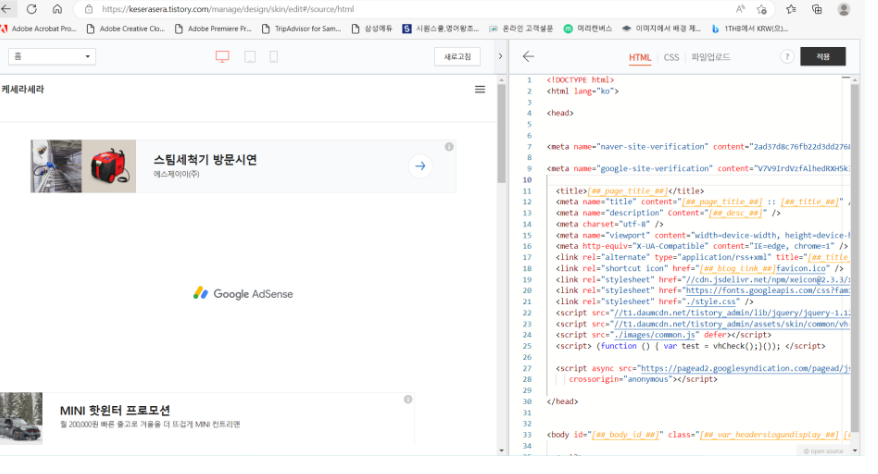Open the 홈 page selector dropdown
This screenshot has height=474, width=878.
pos(52,57)
